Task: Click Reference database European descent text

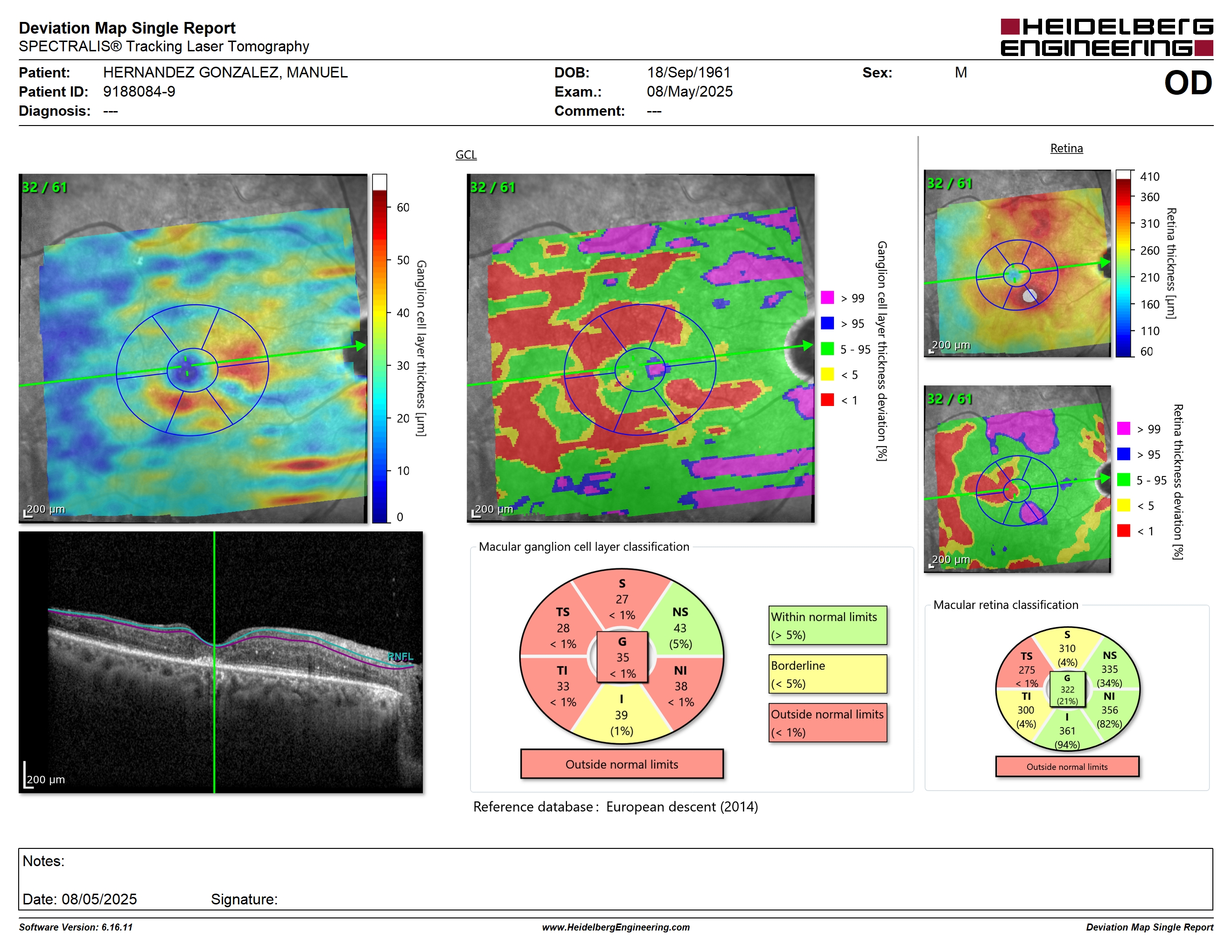Action: (616, 806)
